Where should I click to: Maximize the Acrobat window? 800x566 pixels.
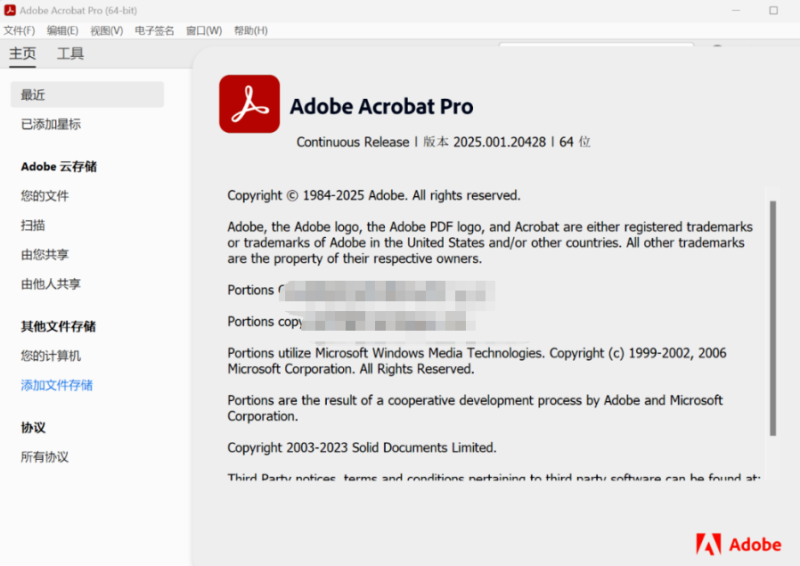(773, 10)
